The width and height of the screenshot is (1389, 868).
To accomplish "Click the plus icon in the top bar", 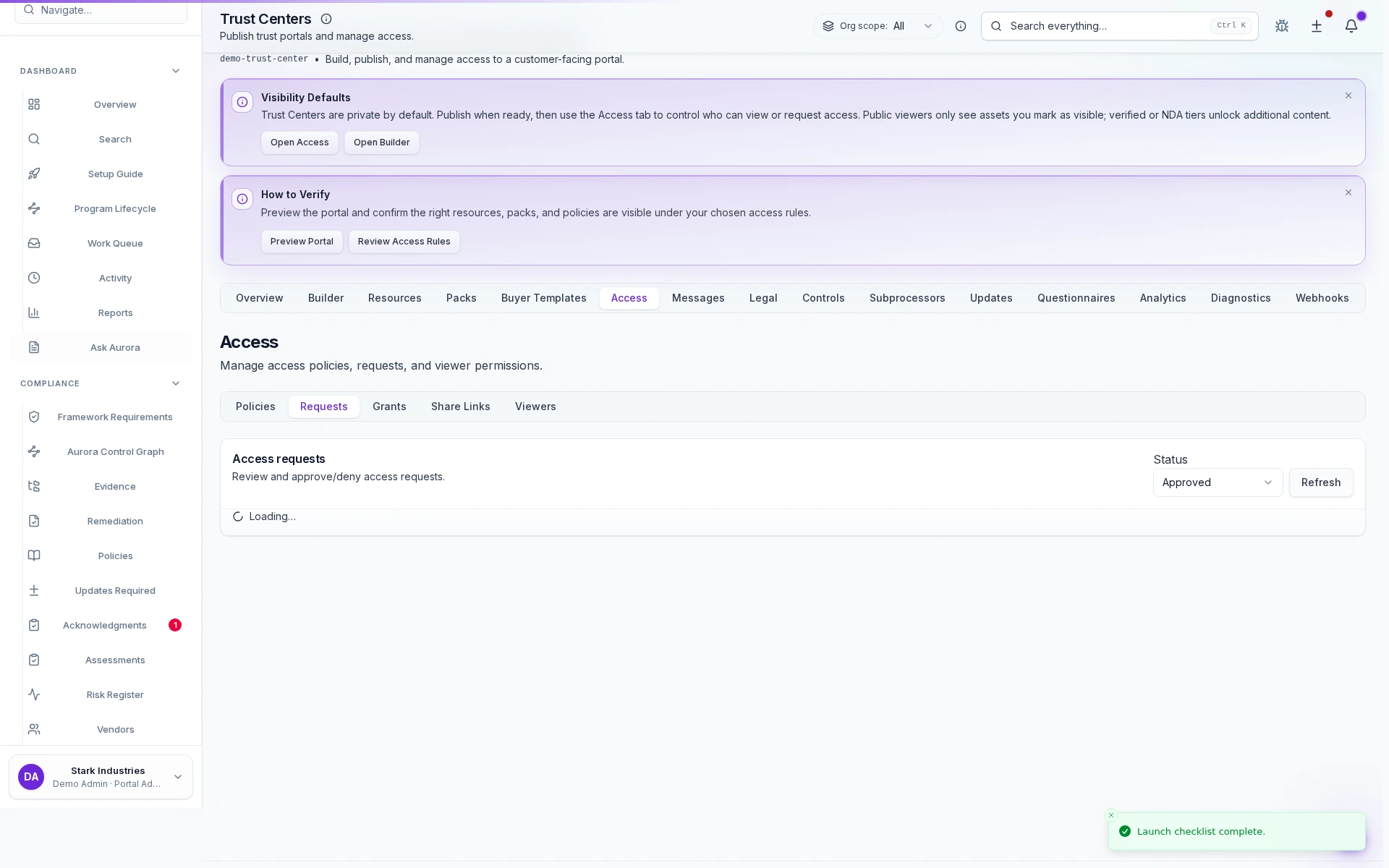I will pyautogui.click(x=1317, y=26).
